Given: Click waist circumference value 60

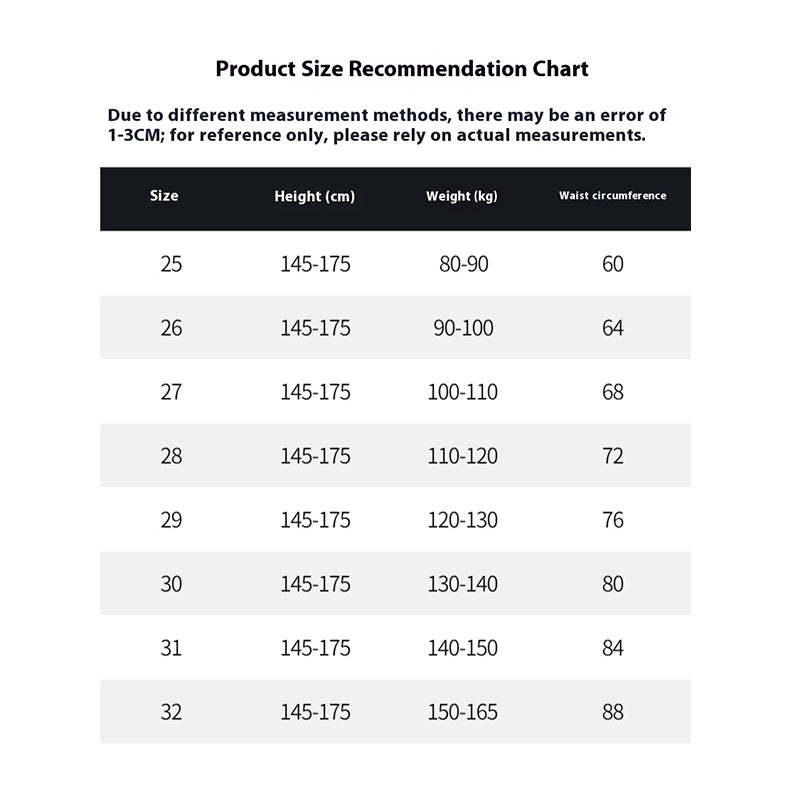Looking at the screenshot, I should (613, 264).
